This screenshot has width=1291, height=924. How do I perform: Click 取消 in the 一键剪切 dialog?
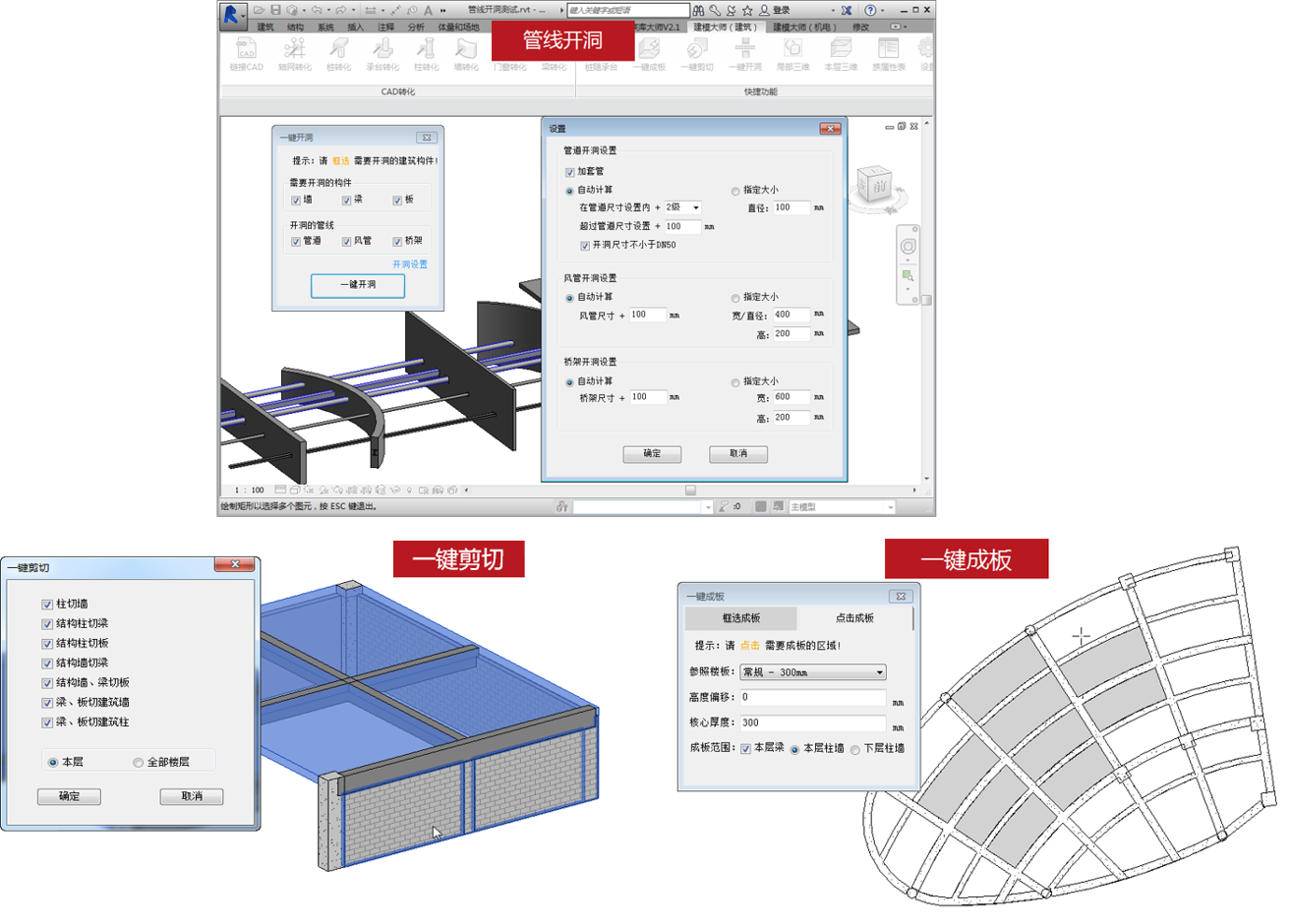click(192, 796)
